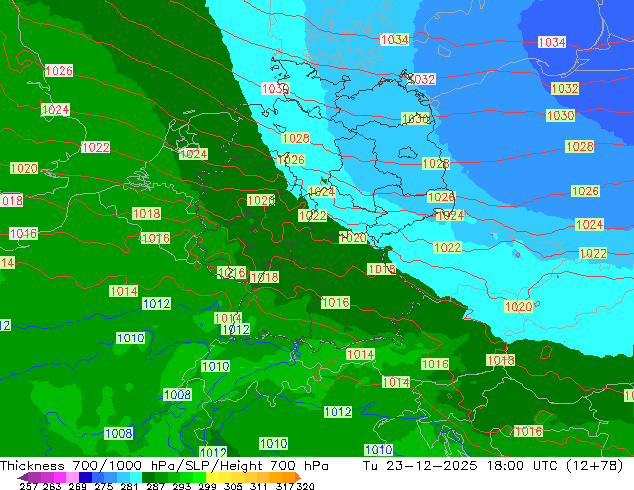Click the forecast date 'Tu 23-12-2025 18:00 UTC (12+78)'
This screenshot has width=634, height=490.
pos(493,466)
